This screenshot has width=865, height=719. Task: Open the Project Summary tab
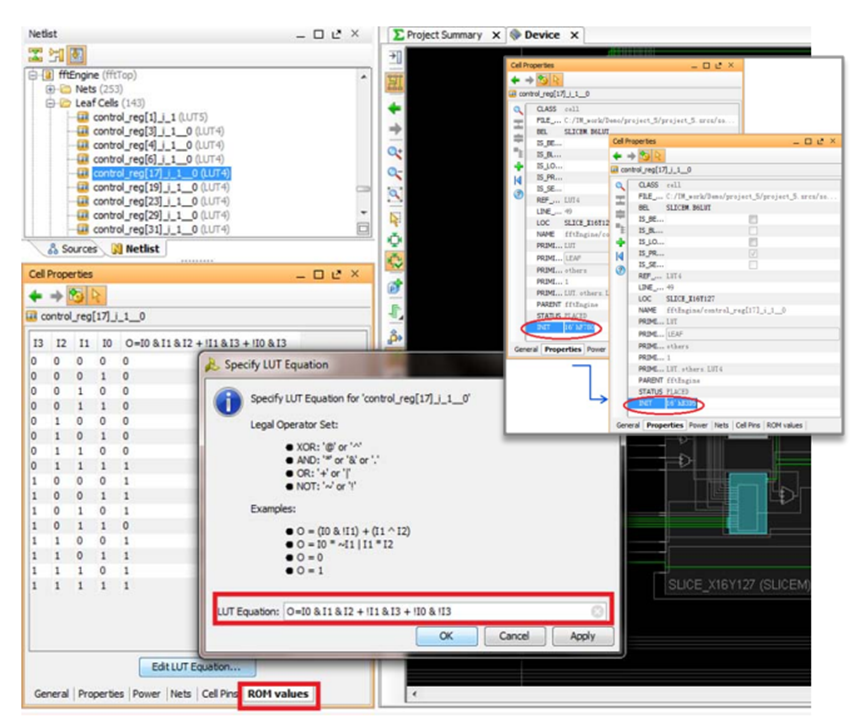coord(444,35)
